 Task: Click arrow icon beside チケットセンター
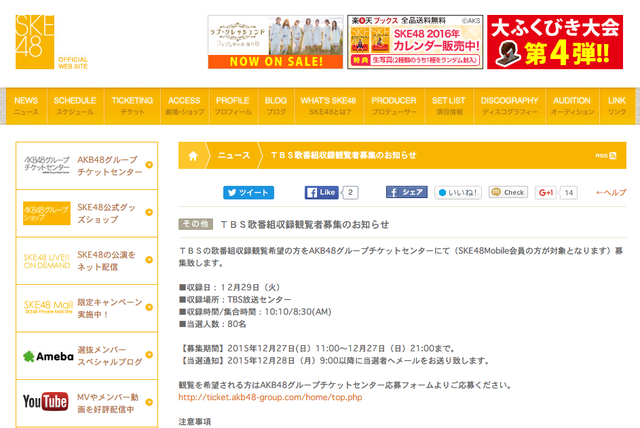149,165
